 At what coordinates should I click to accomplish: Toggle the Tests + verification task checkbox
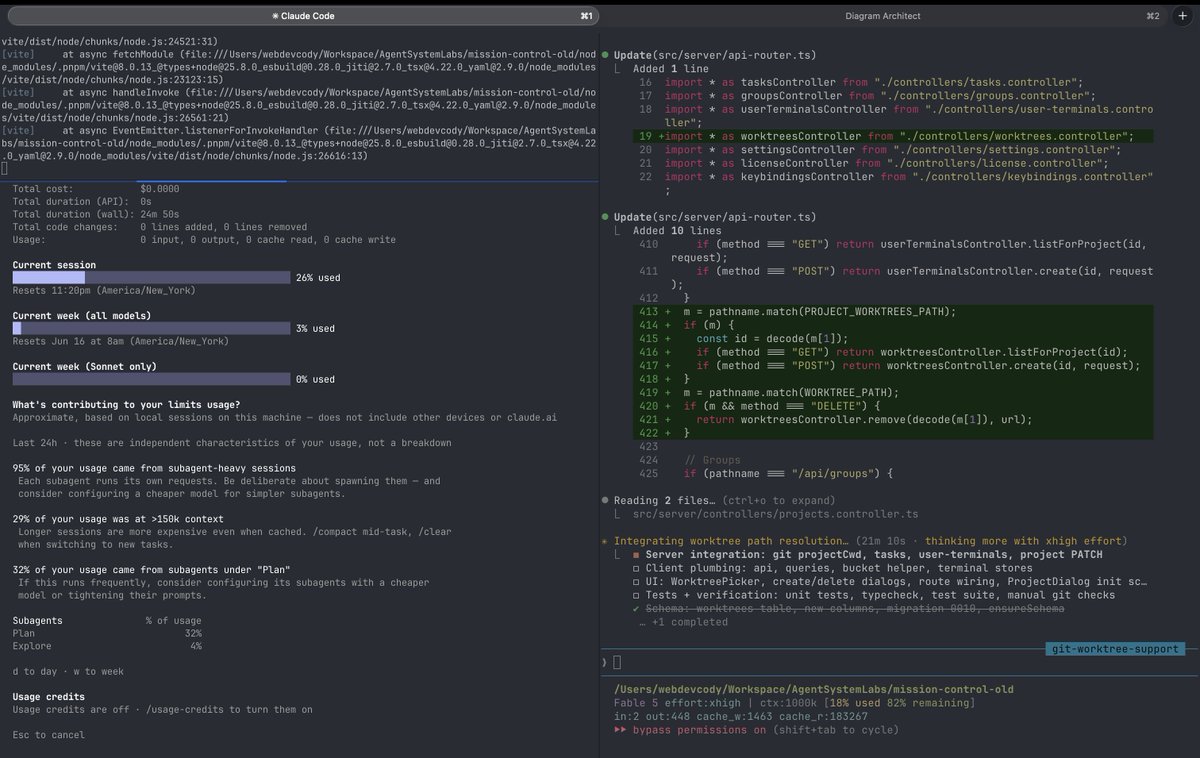tap(636, 595)
